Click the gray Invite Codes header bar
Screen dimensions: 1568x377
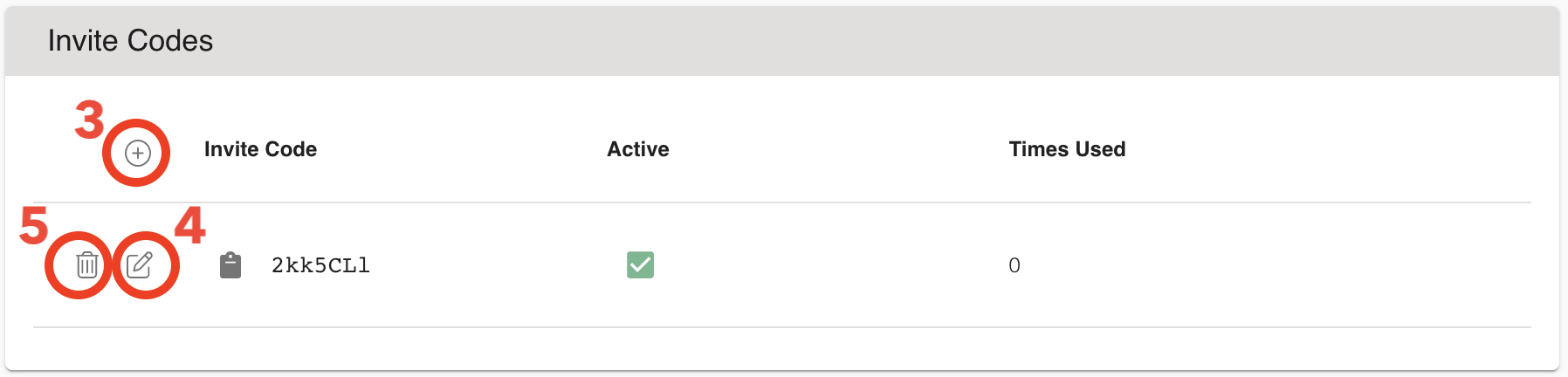[782, 41]
